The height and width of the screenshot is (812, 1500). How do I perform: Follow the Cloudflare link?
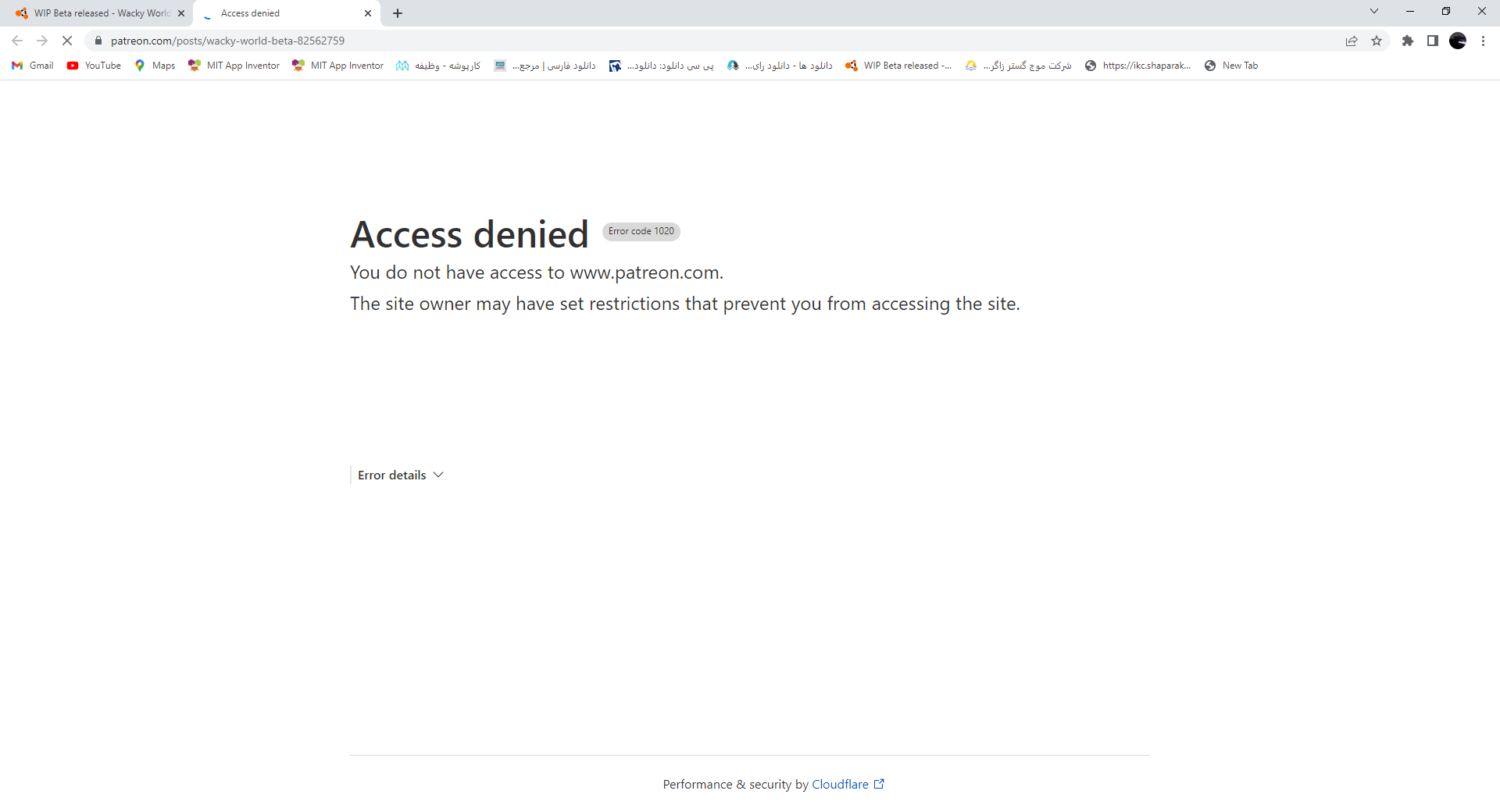click(x=848, y=784)
